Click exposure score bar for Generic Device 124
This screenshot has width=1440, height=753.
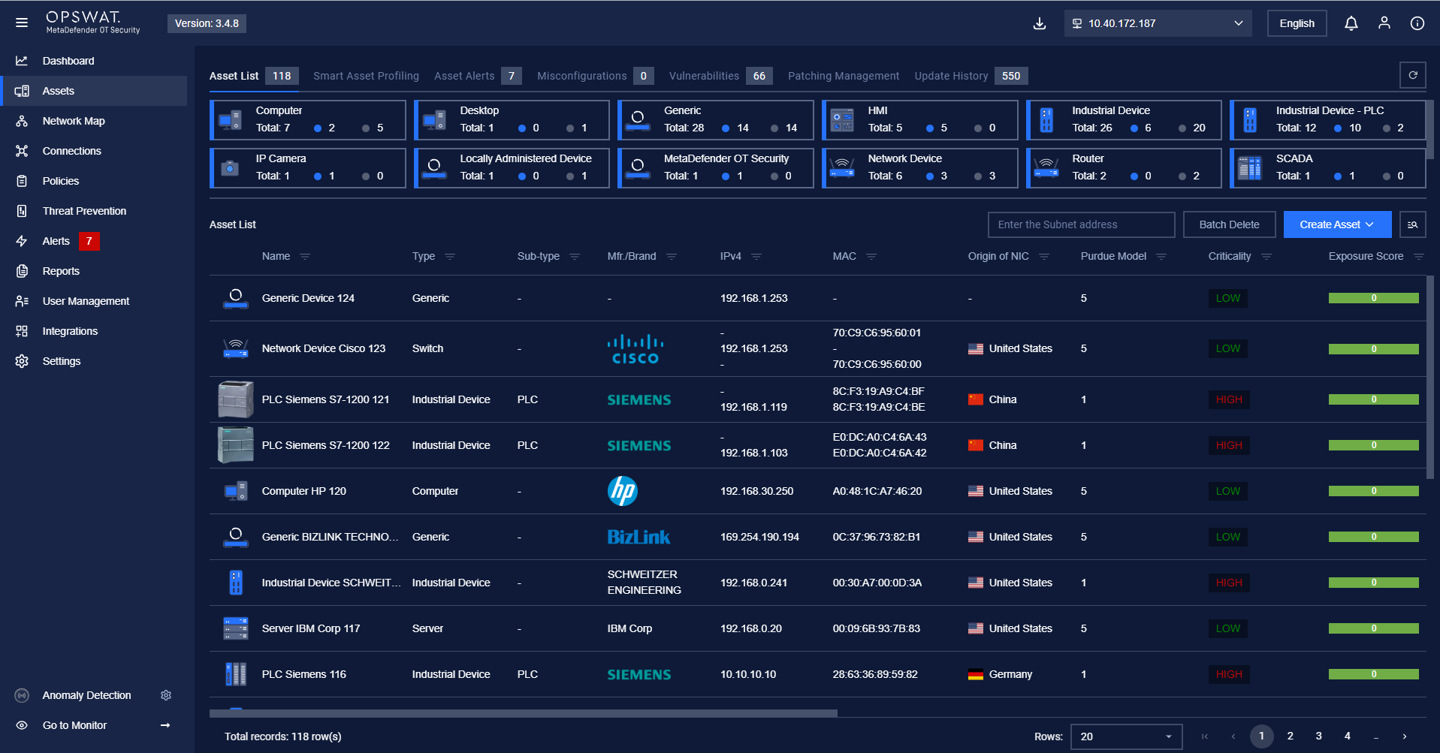[1373, 298]
